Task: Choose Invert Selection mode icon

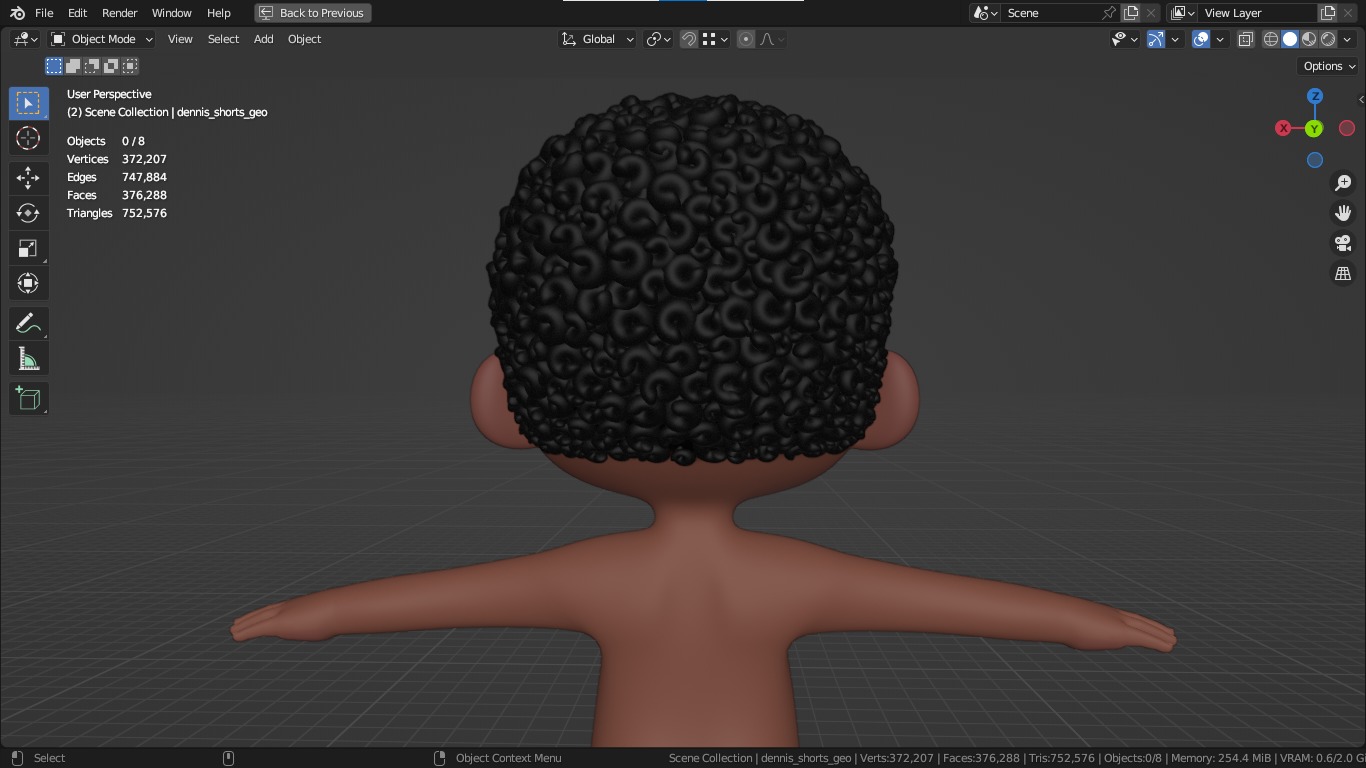Action: pyautogui.click(x=111, y=66)
